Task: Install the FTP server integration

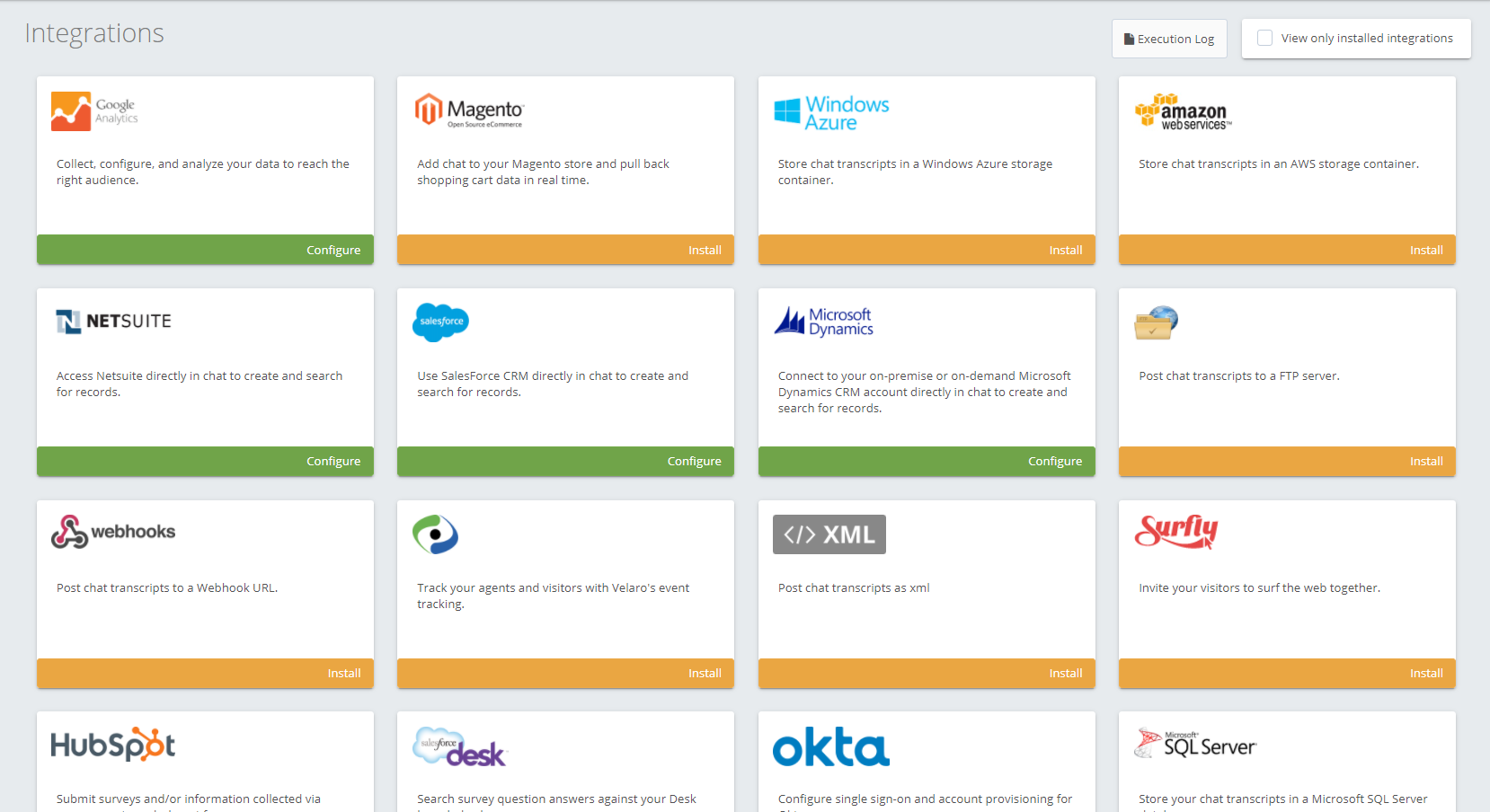Action: coord(1287,461)
